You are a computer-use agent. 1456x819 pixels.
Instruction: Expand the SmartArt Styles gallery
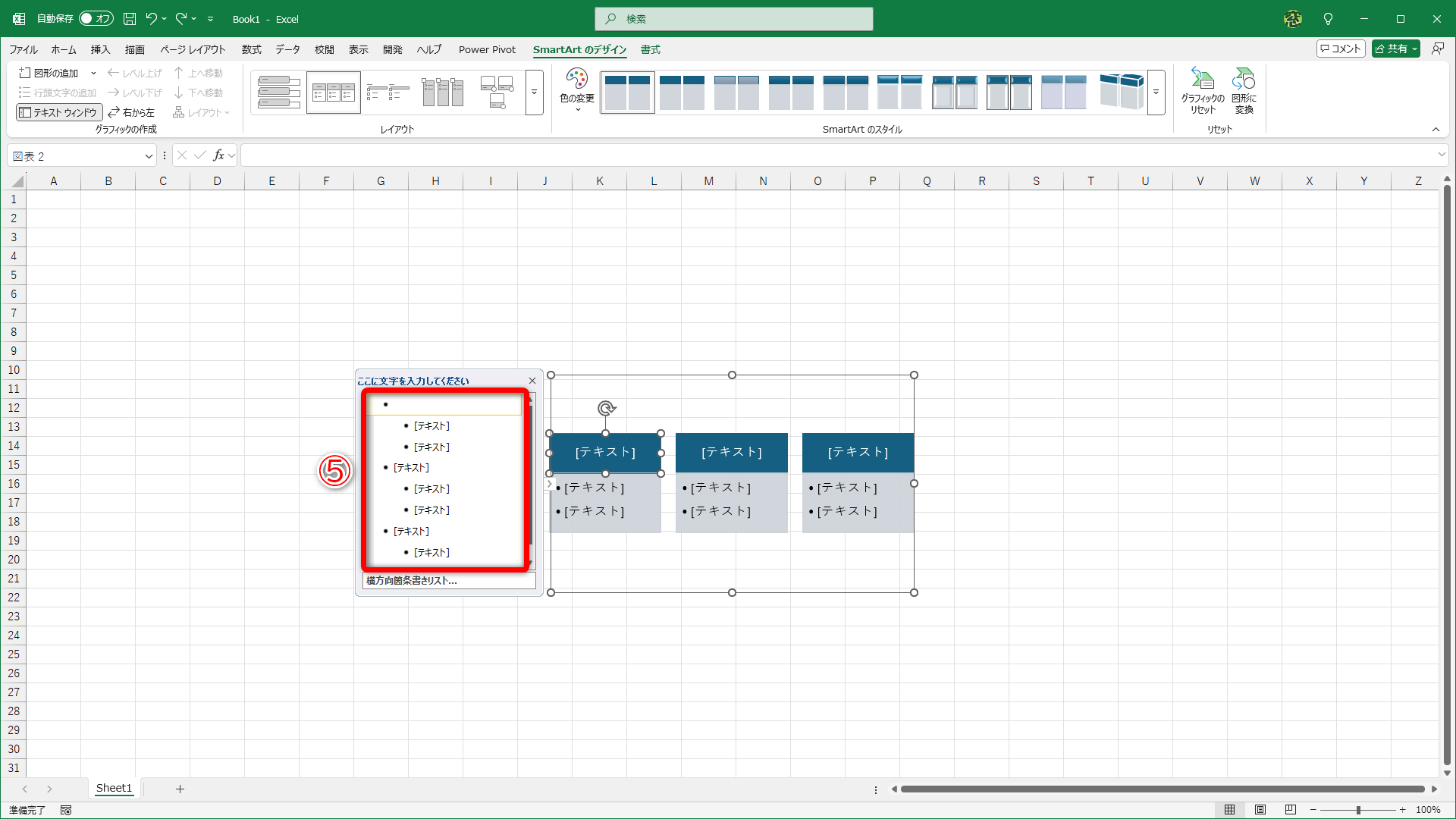click(x=1156, y=93)
